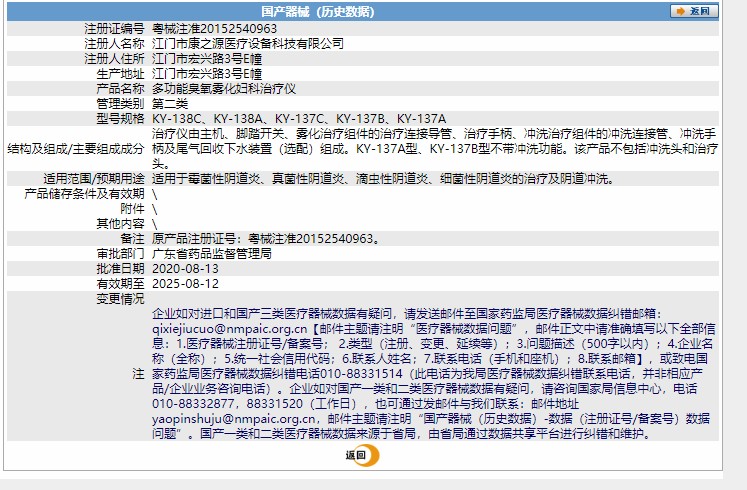The height and width of the screenshot is (490, 747).
Task: Select registrant name 江门市康之源医疗设备科技有限公司
Action: tap(248, 44)
